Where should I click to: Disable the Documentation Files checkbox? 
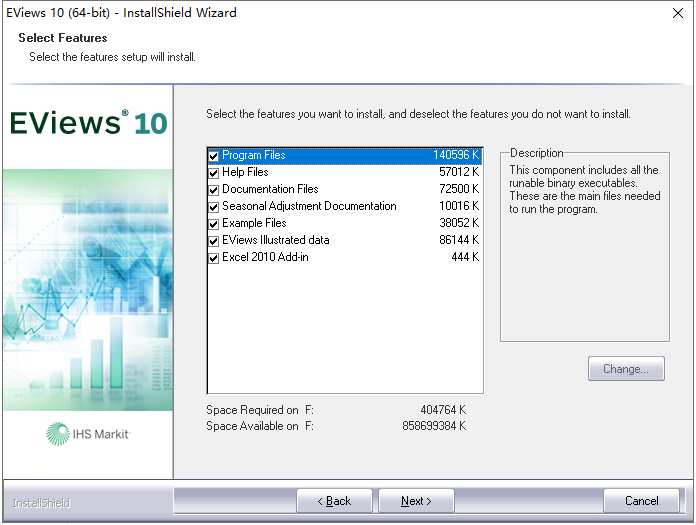click(x=214, y=190)
